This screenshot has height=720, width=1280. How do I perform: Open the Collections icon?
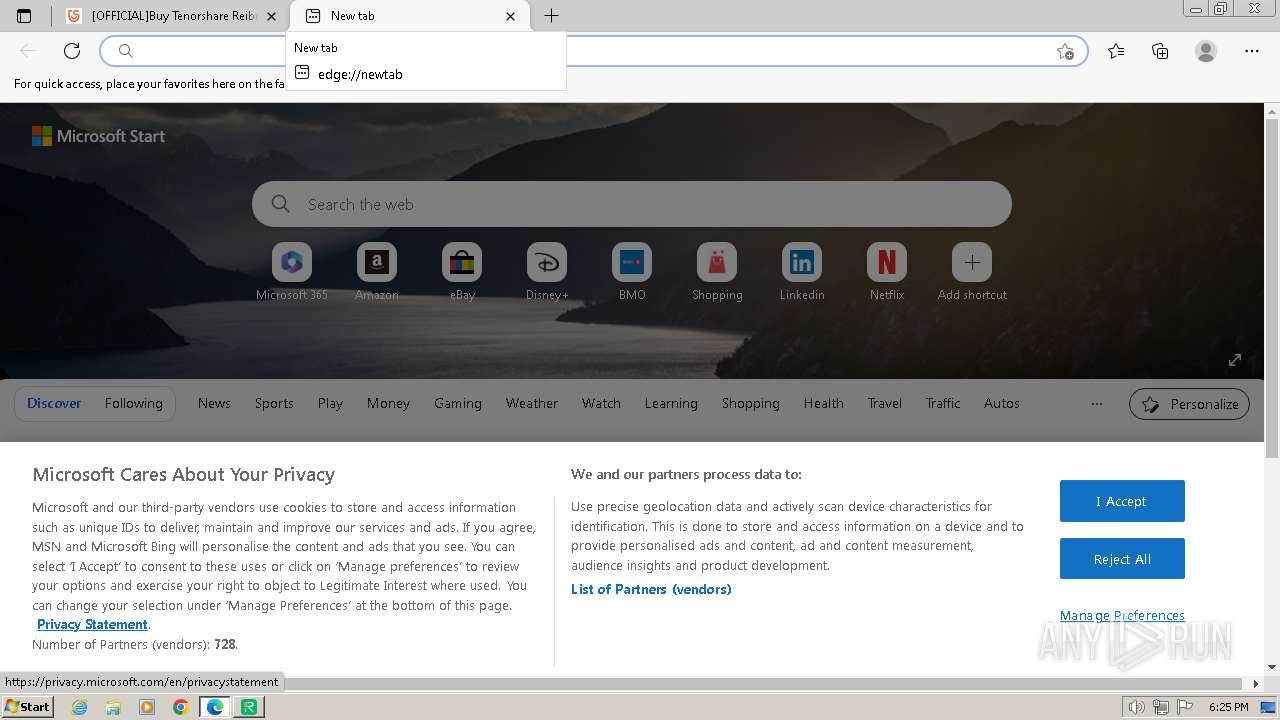1160,51
